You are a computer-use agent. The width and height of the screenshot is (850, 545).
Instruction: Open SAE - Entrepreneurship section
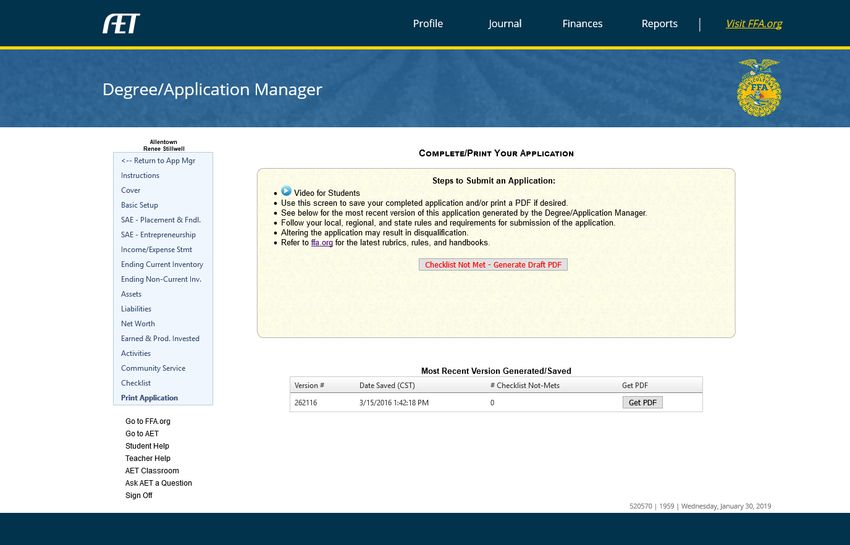point(158,235)
